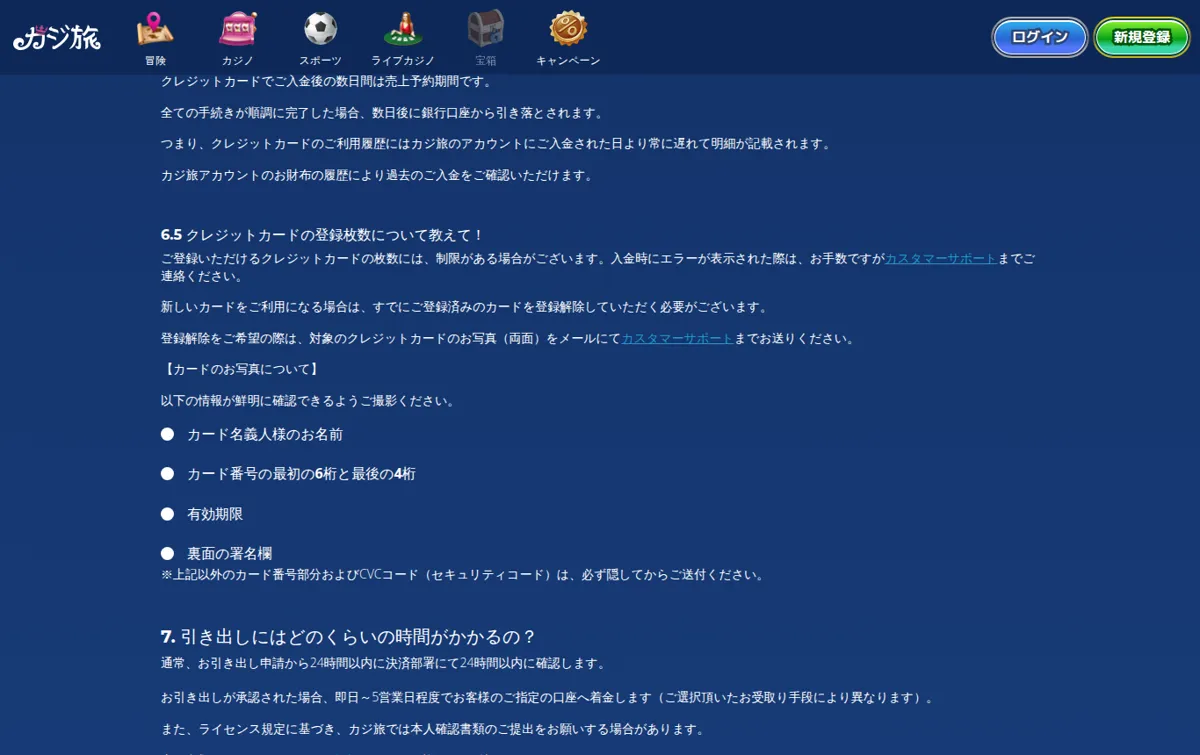
Task: Click the paragraph starting 新しいカードをご利用になる場合
Action: pyautogui.click(x=465, y=307)
